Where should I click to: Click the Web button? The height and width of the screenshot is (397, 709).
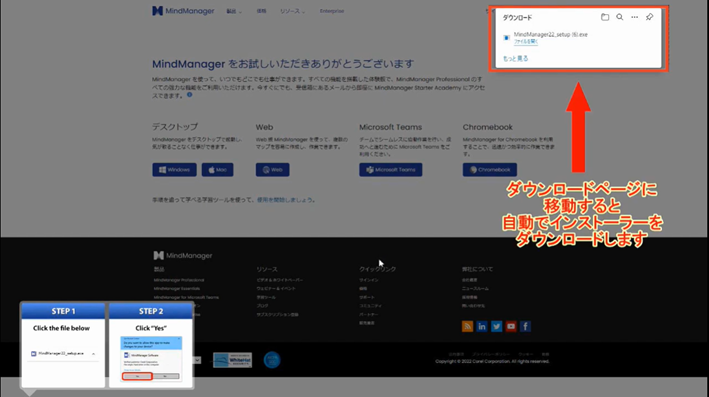click(272, 170)
